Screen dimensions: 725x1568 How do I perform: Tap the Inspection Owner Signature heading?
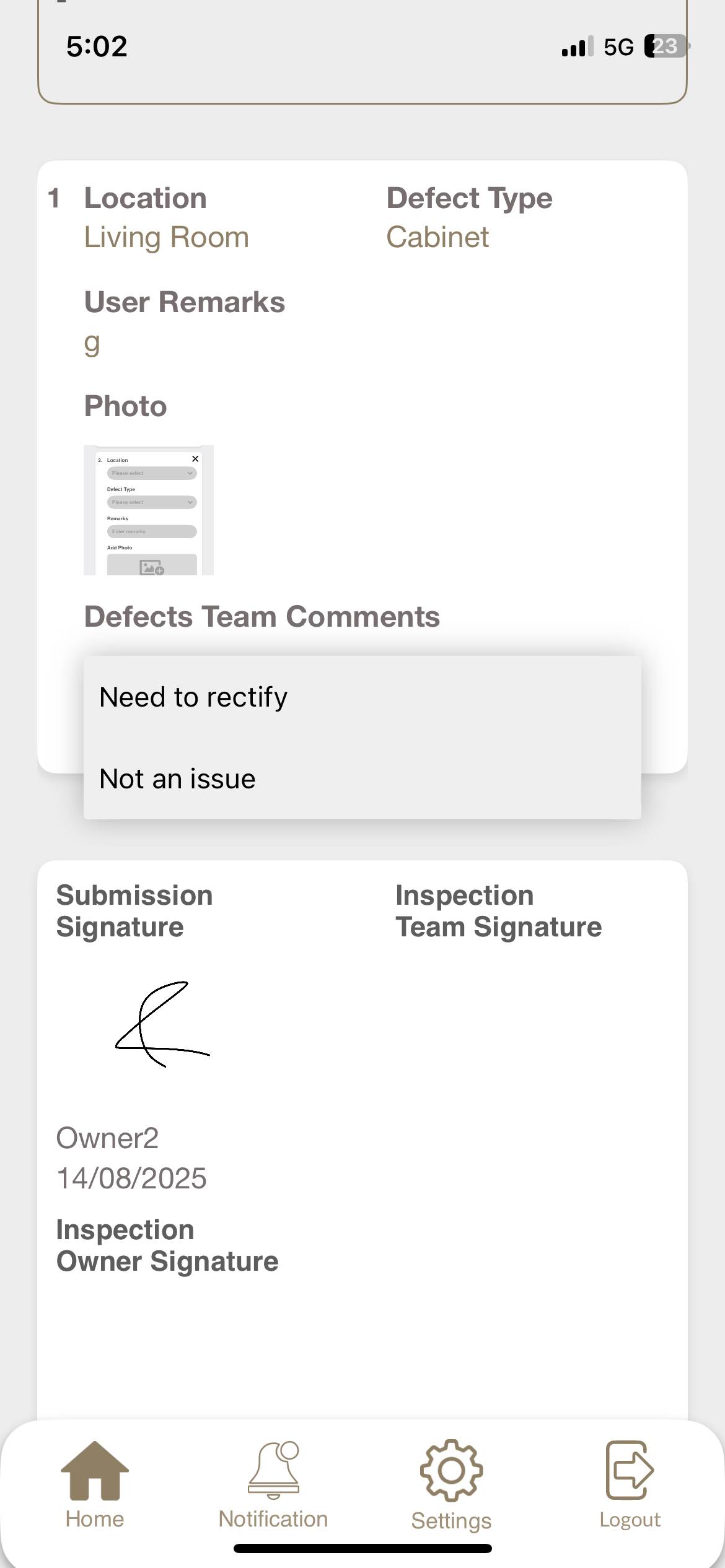click(167, 1245)
